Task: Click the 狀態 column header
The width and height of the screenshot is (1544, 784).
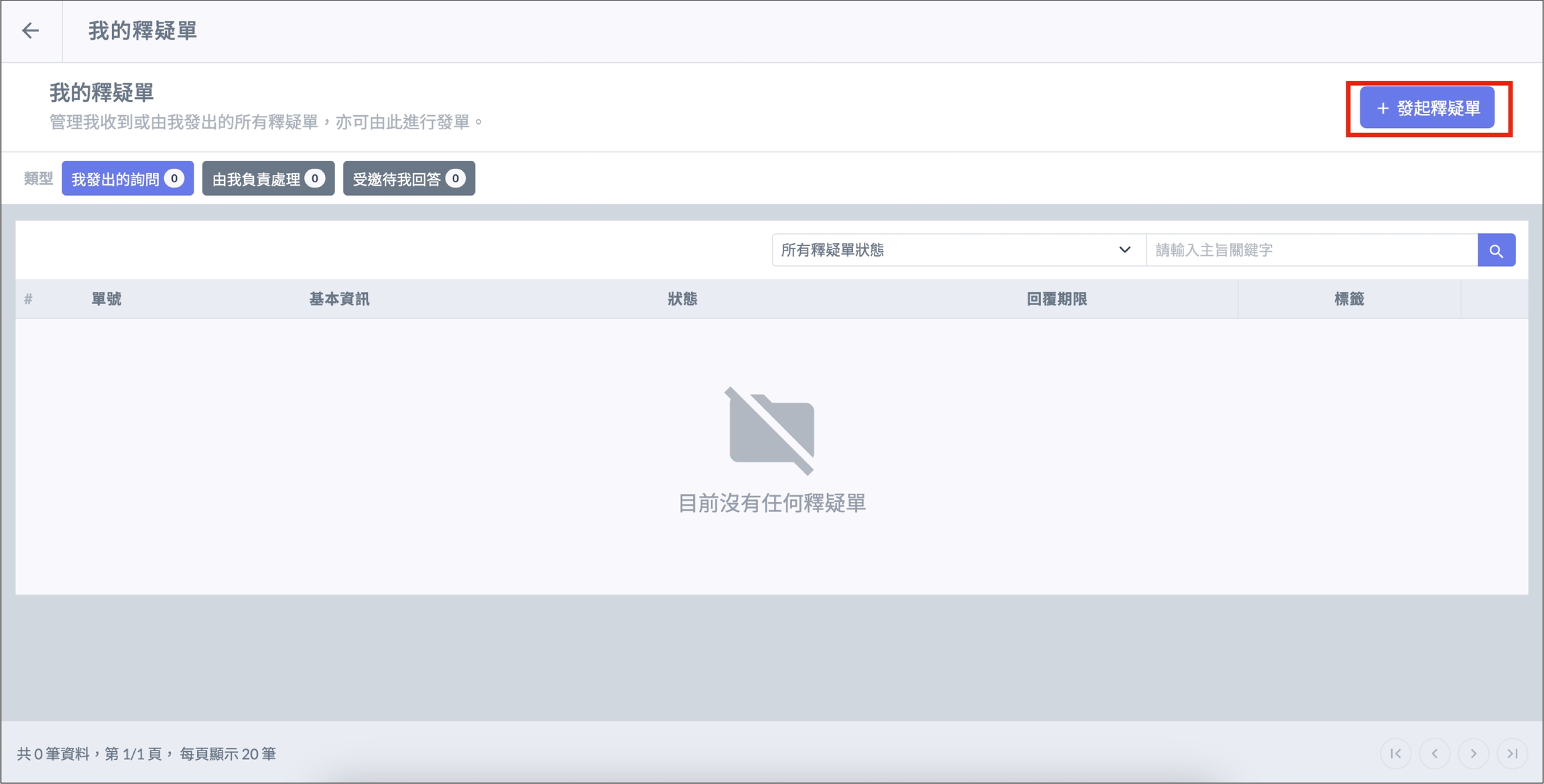Action: click(x=682, y=300)
